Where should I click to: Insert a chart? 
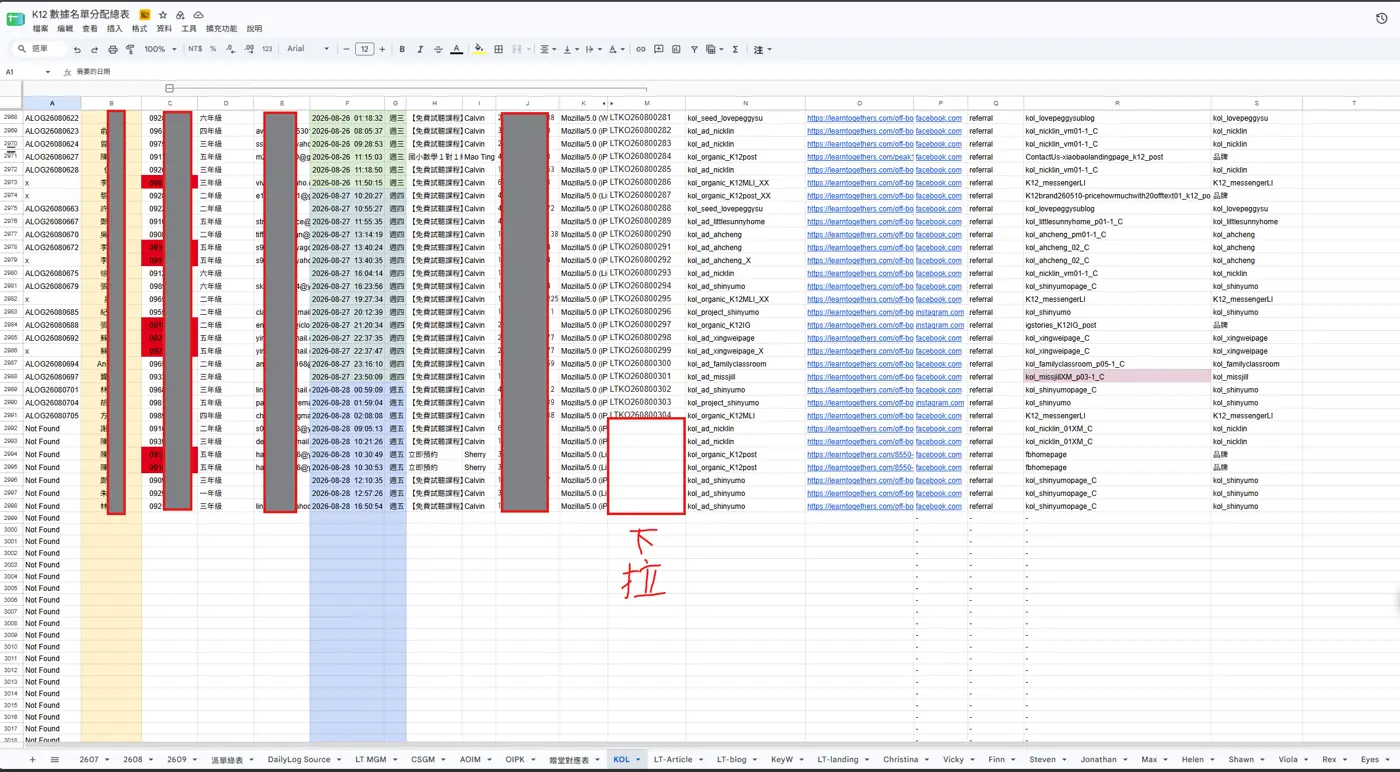pyautogui.click(x=676, y=49)
